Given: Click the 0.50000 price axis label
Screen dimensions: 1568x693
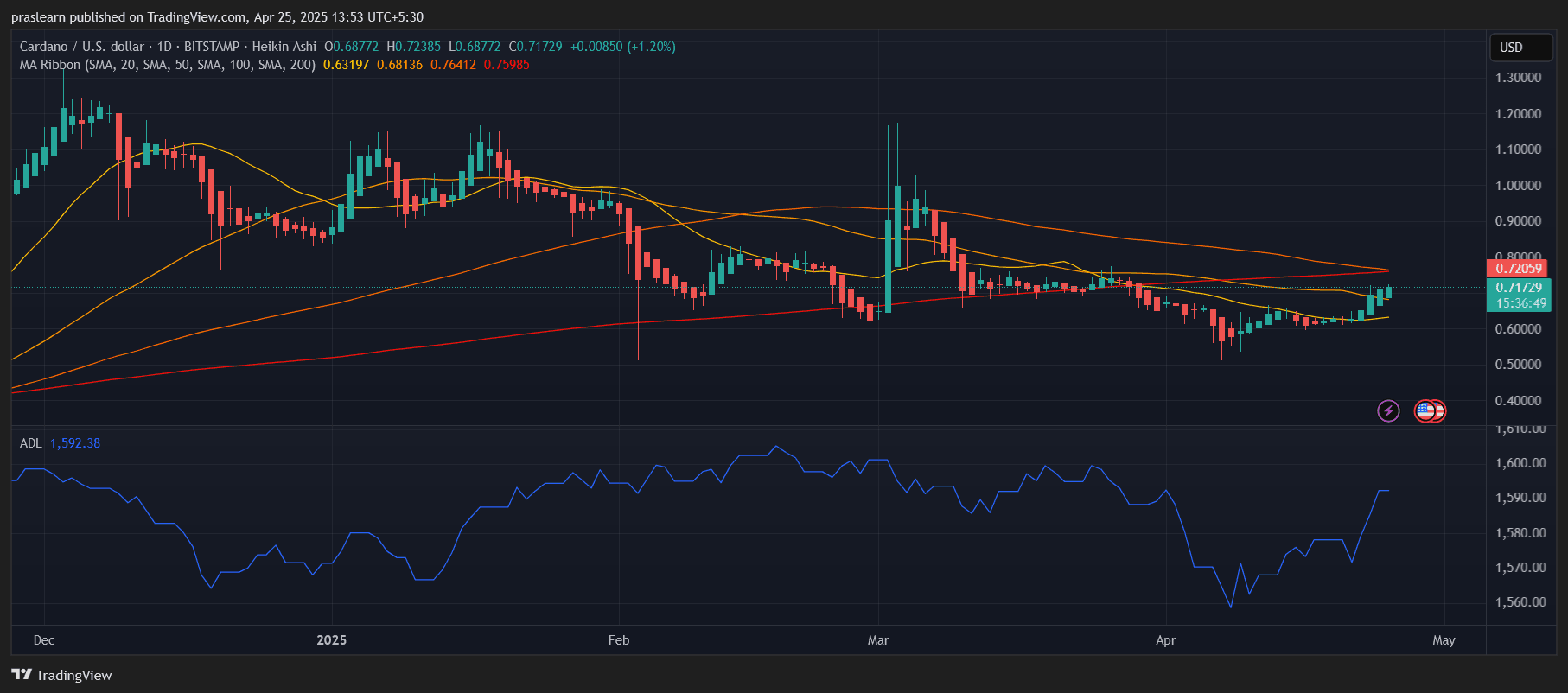Looking at the screenshot, I should coord(1519,365).
